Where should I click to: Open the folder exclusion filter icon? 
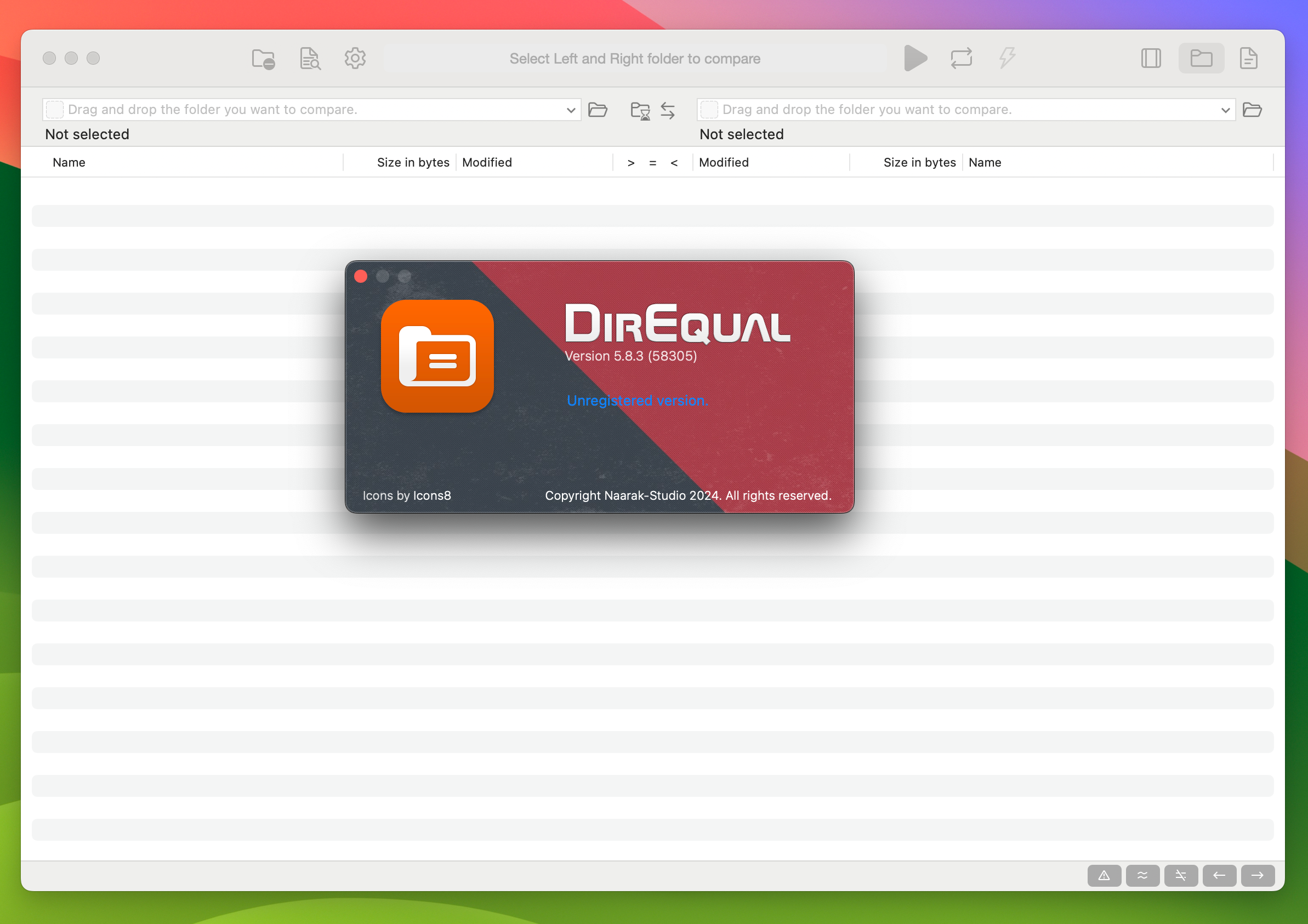[263, 59]
